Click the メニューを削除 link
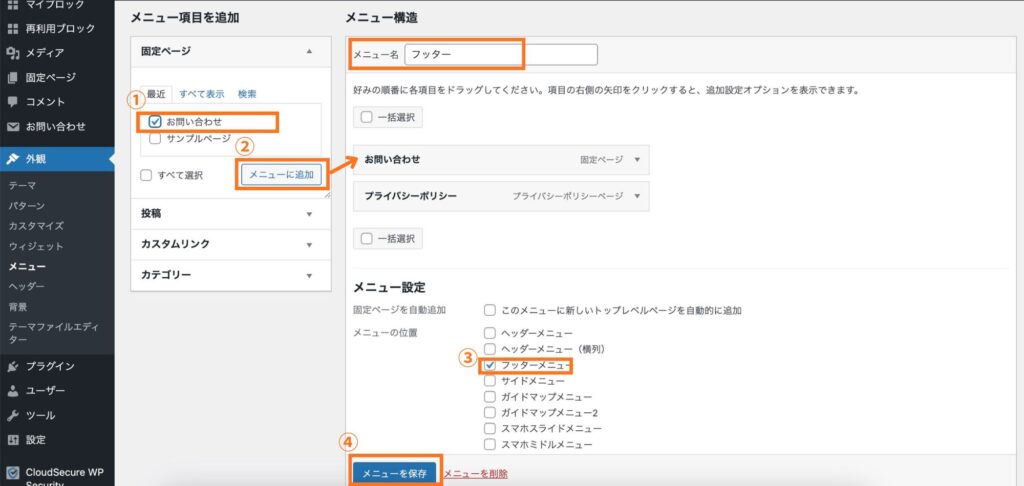Image resolution: width=1024 pixels, height=486 pixels. pyautogui.click(x=475, y=474)
